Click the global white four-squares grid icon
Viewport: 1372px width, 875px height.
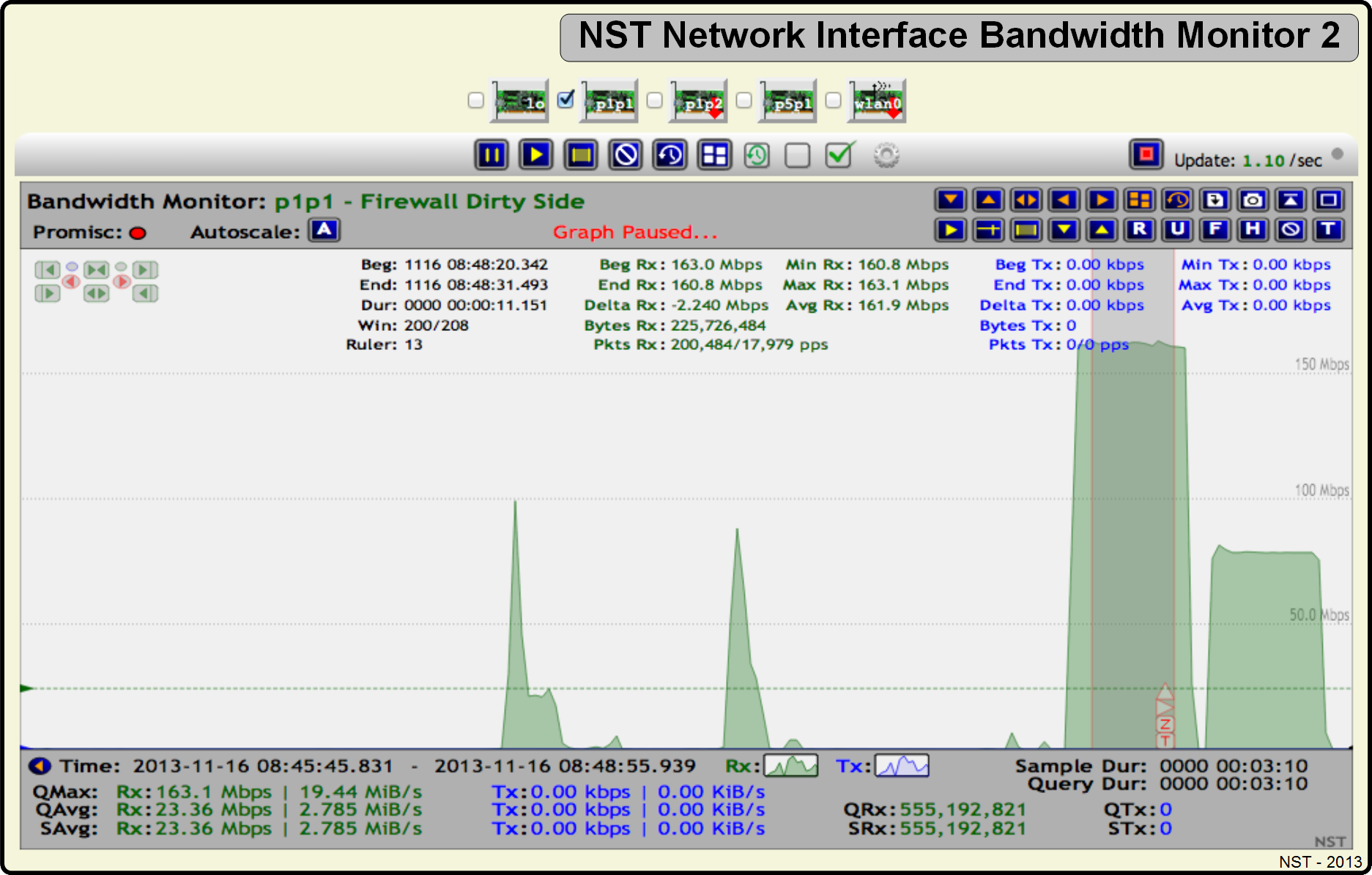714,155
